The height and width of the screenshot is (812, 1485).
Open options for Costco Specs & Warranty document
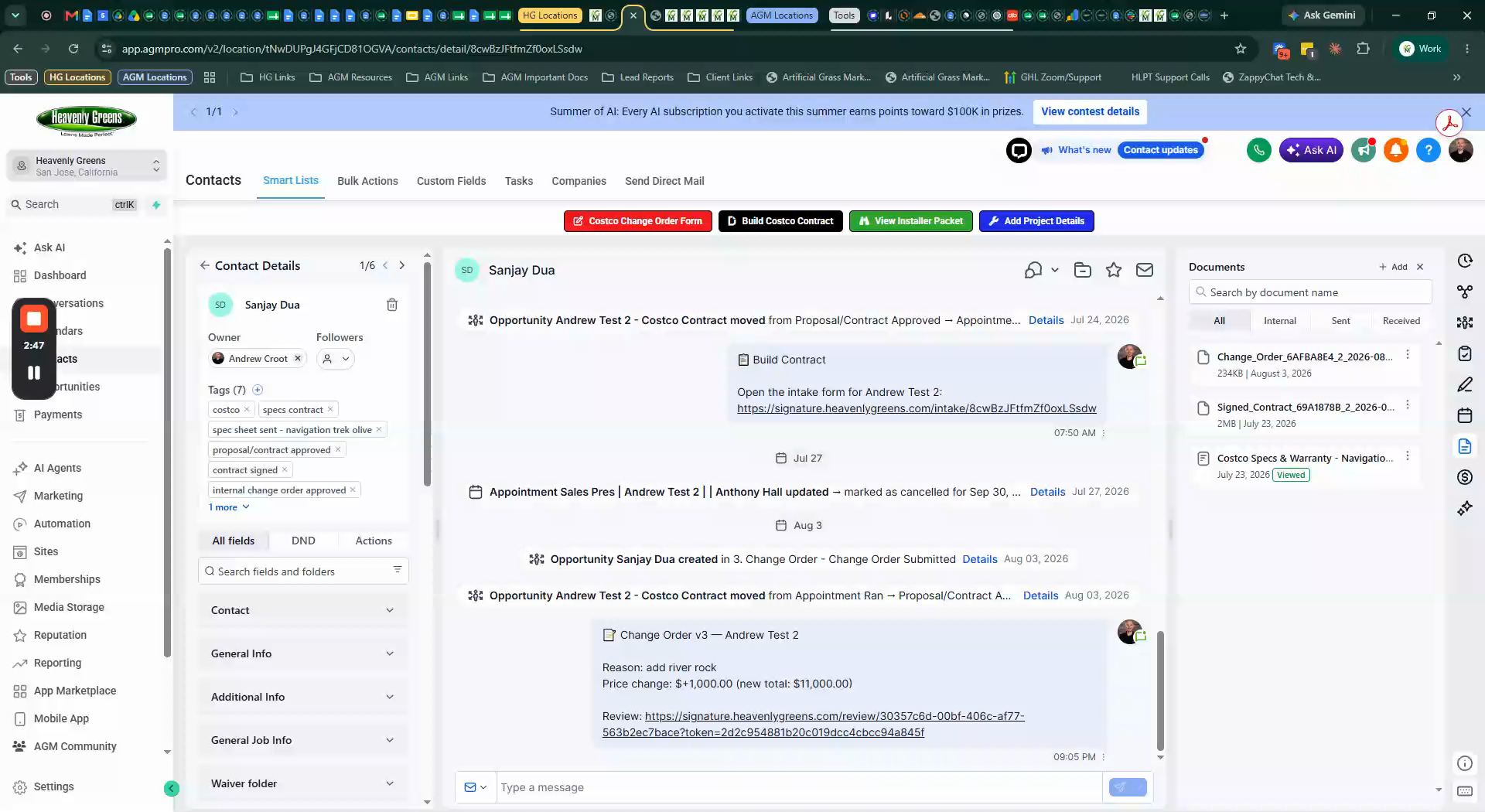point(1408,456)
